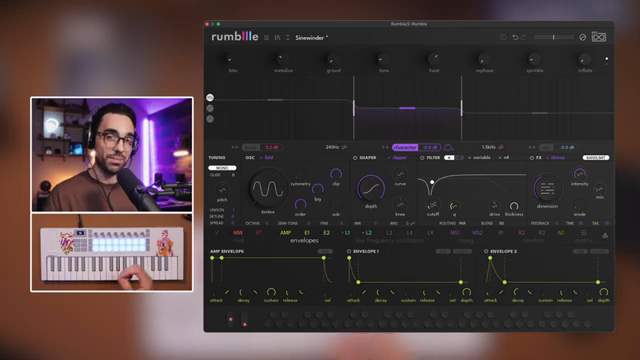The height and width of the screenshot is (360, 640).
Task: Click the amp envelope sustain knob
Action: pos(271,292)
